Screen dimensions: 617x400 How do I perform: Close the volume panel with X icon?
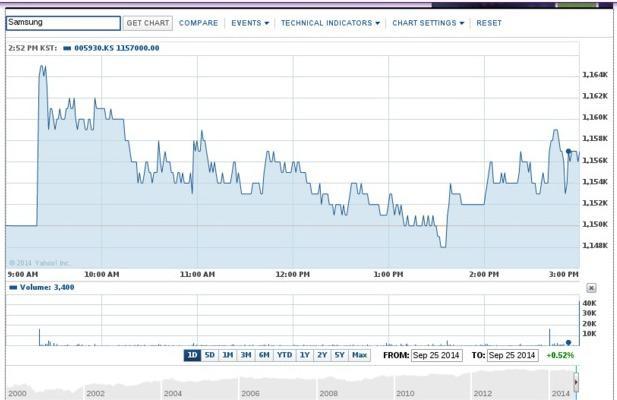pyautogui.click(x=591, y=288)
